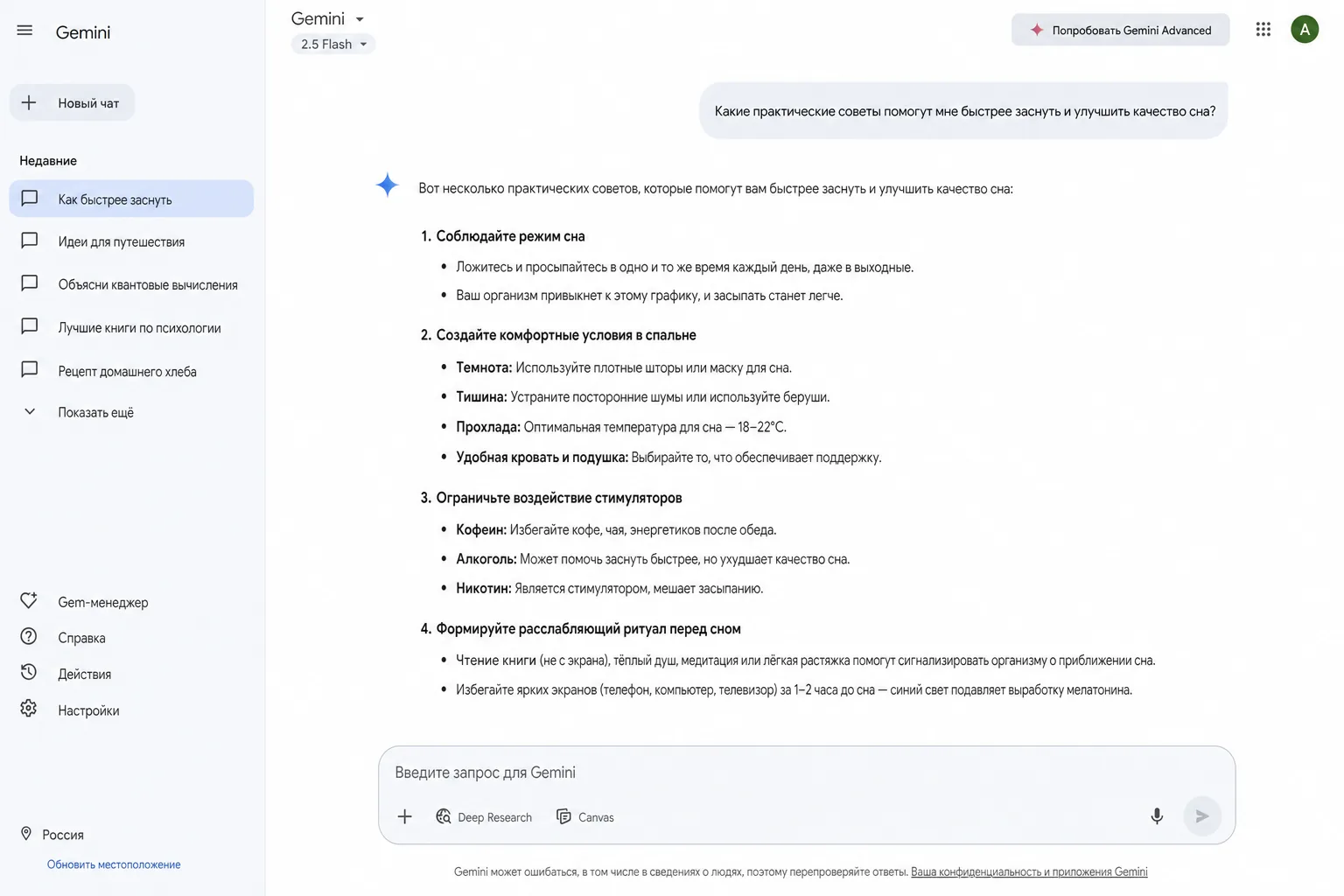Open the Как быстрее заснуть chat

[x=131, y=199]
